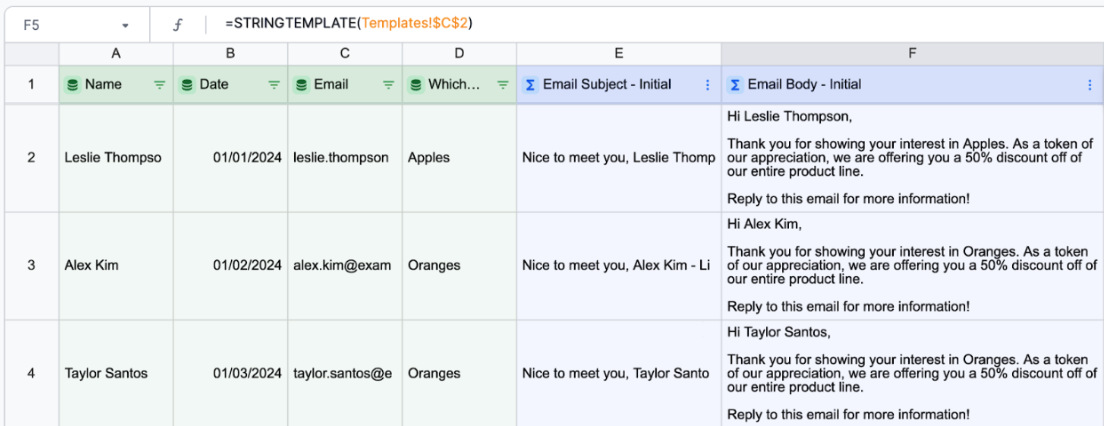Select column B header
The image size is (1104, 426).
[x=230, y=54]
